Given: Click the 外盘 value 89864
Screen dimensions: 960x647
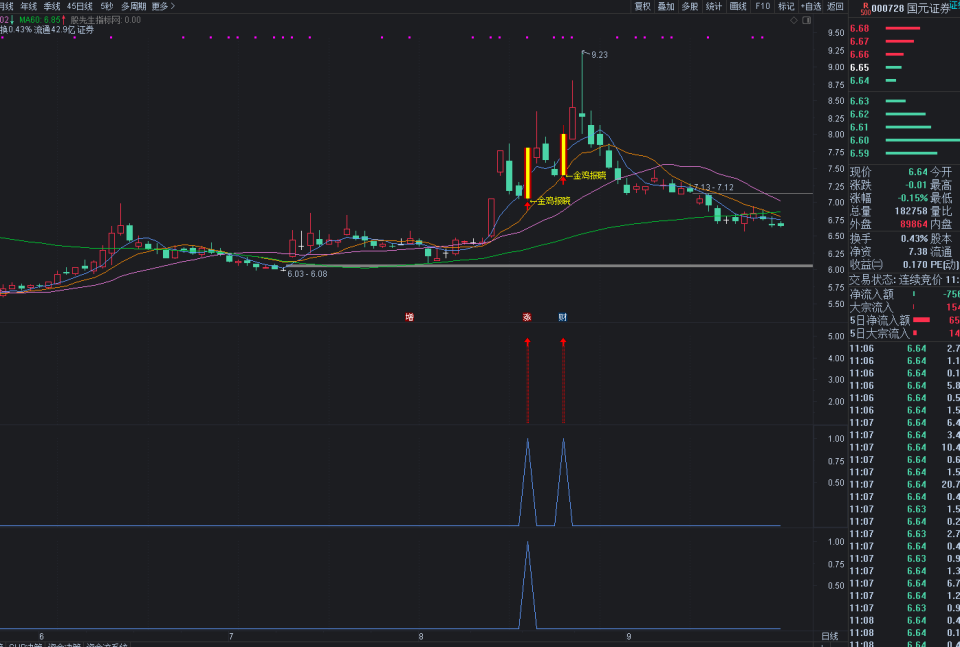Looking at the screenshot, I should (914, 225).
